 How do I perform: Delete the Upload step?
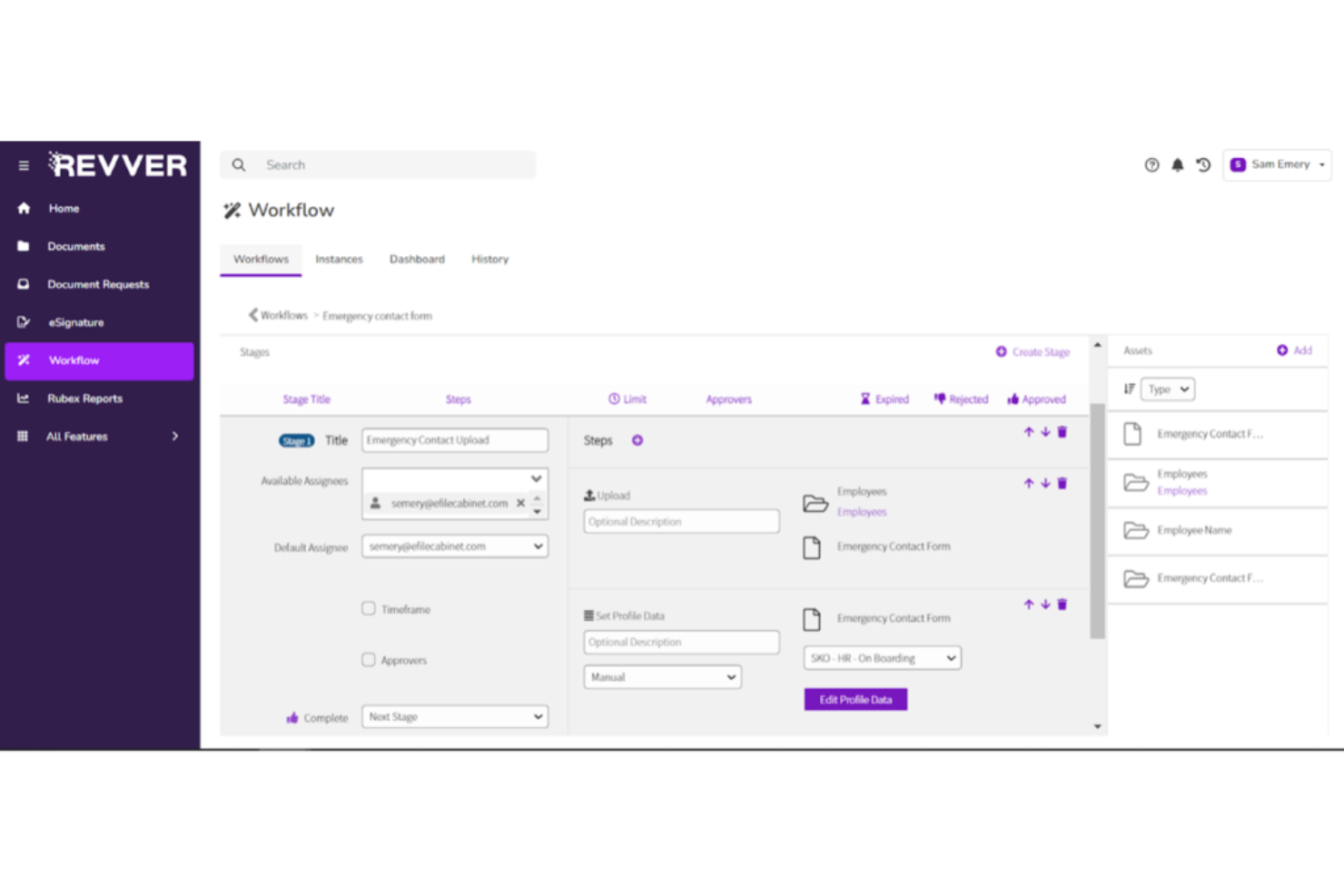pos(1062,484)
